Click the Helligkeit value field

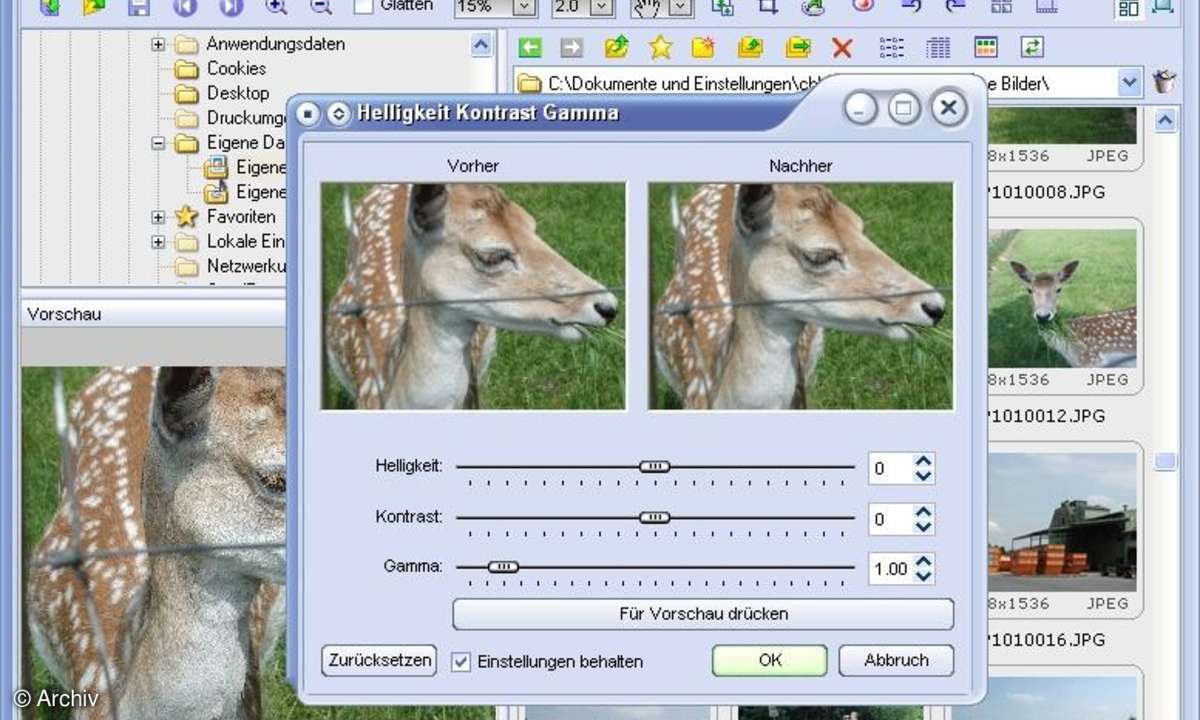[890, 468]
